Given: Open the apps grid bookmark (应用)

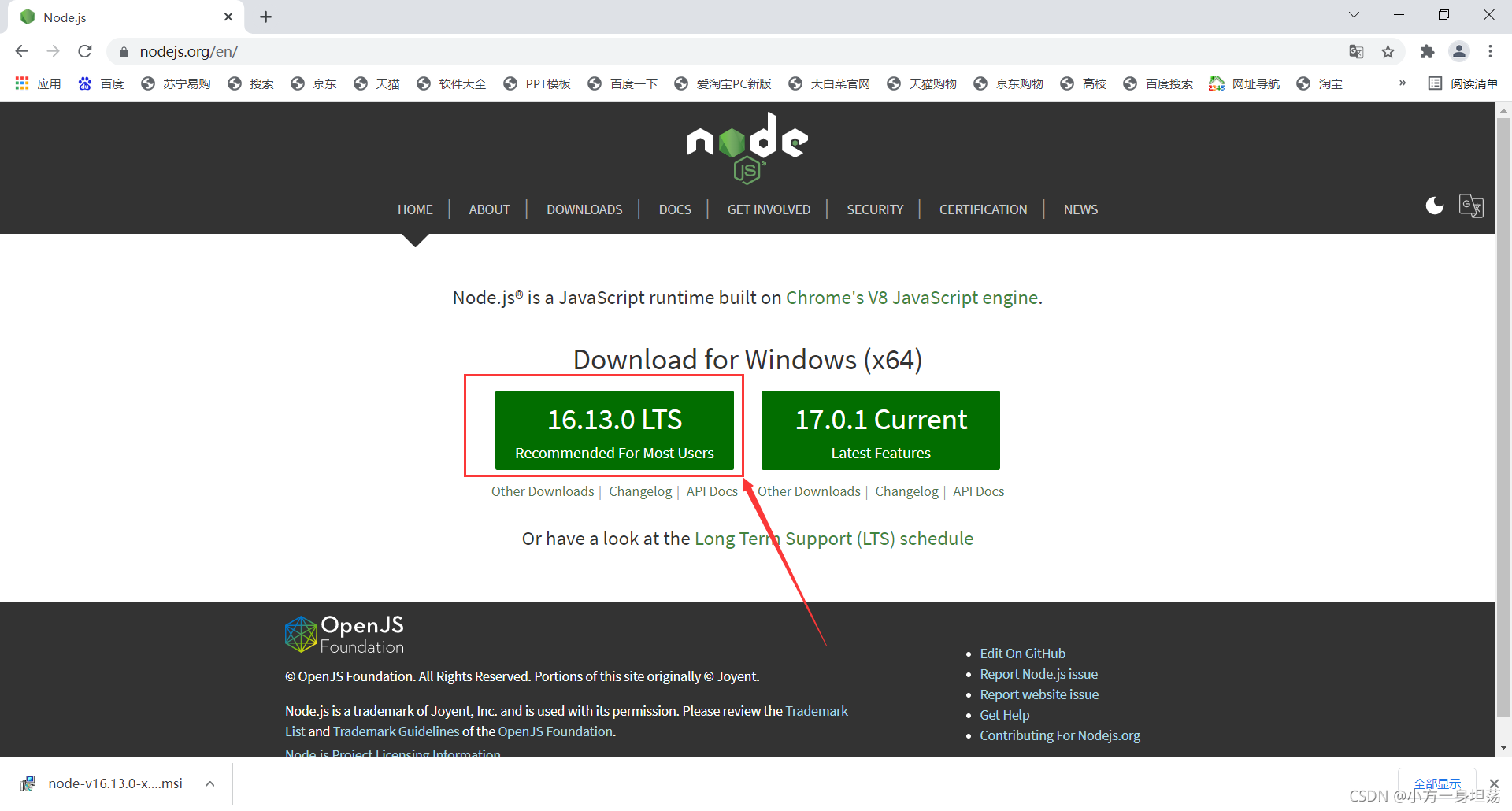Looking at the screenshot, I should (x=38, y=83).
